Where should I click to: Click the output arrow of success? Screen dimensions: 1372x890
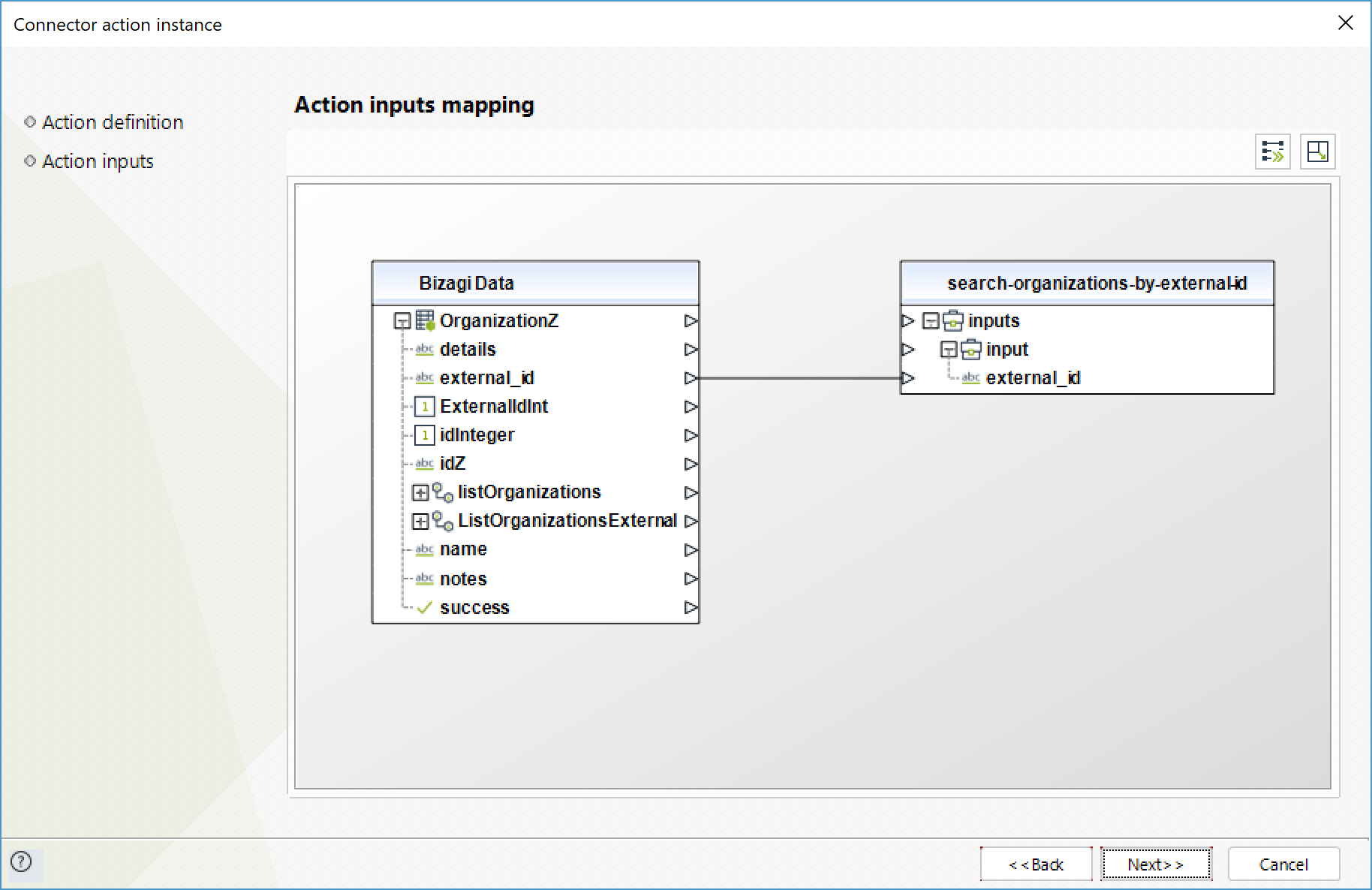tap(691, 607)
